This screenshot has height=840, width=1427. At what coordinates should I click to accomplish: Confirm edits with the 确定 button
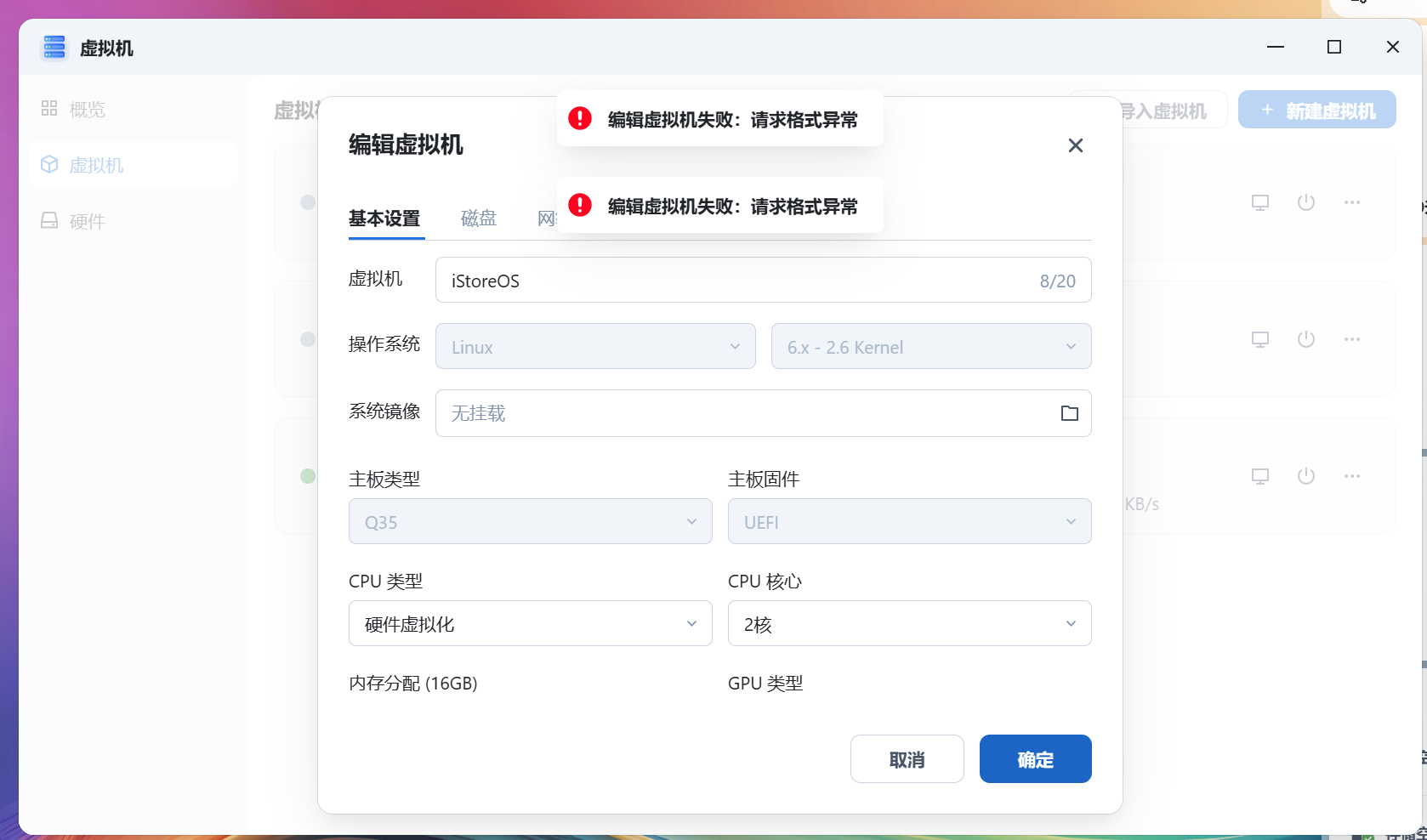click(1035, 758)
